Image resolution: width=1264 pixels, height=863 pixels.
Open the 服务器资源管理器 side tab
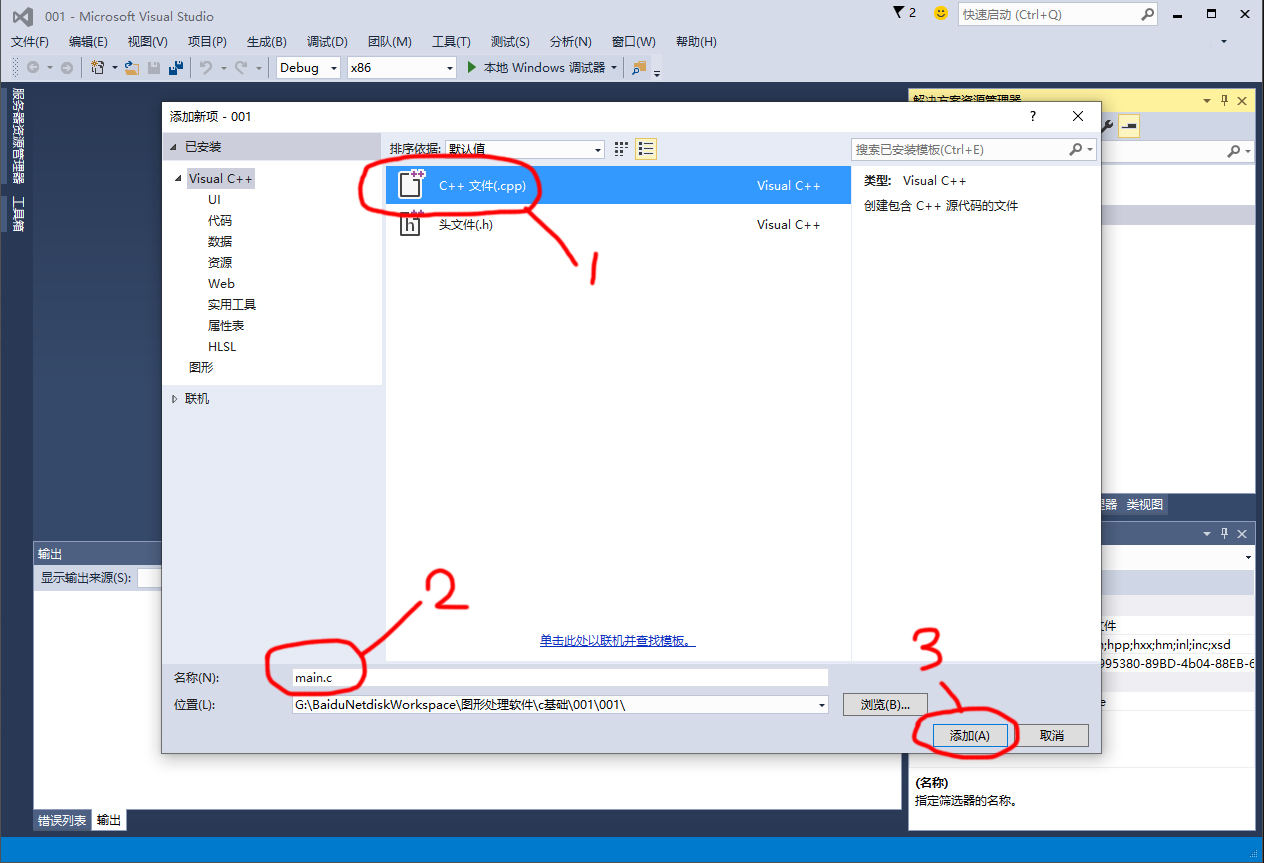coord(17,136)
